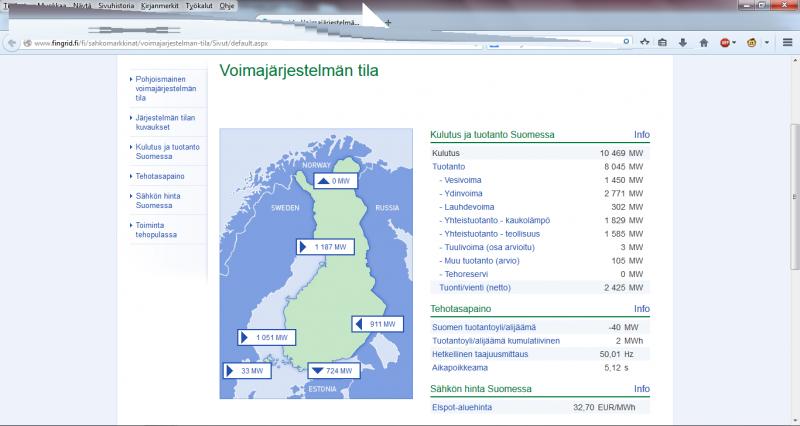Open a new tab with plus button

point(389,21)
